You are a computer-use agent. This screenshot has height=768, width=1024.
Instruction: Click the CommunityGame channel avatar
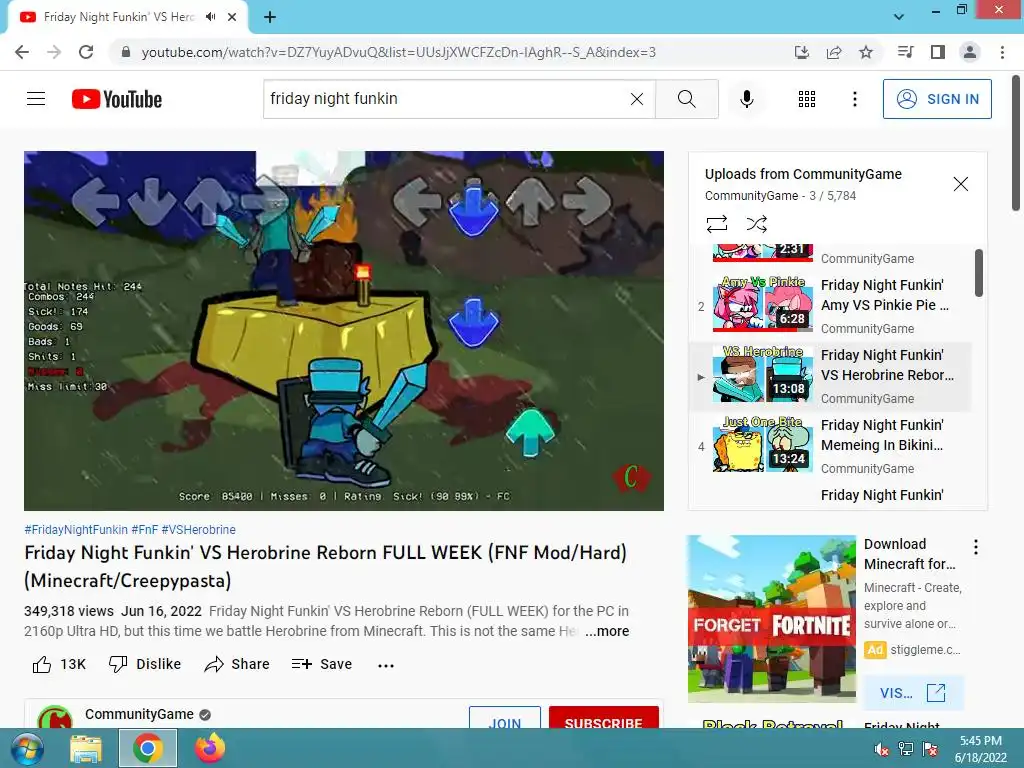tap(55, 717)
